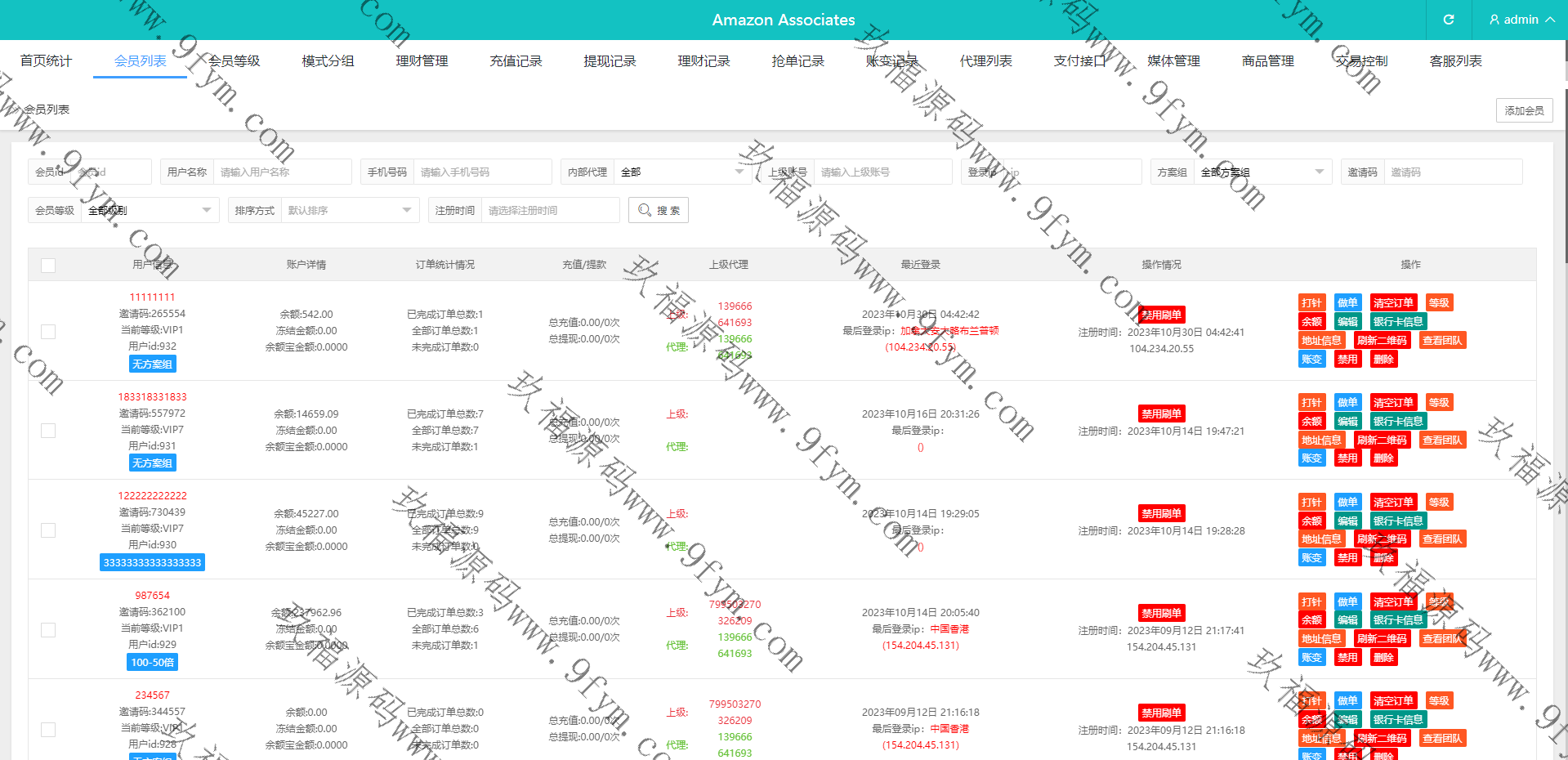Click the 添加会员 button
The height and width of the screenshot is (760, 1568).
(x=1524, y=110)
